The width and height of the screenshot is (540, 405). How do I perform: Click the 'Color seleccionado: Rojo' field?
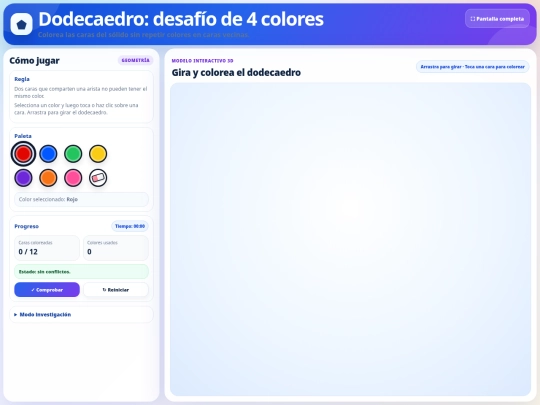81,199
